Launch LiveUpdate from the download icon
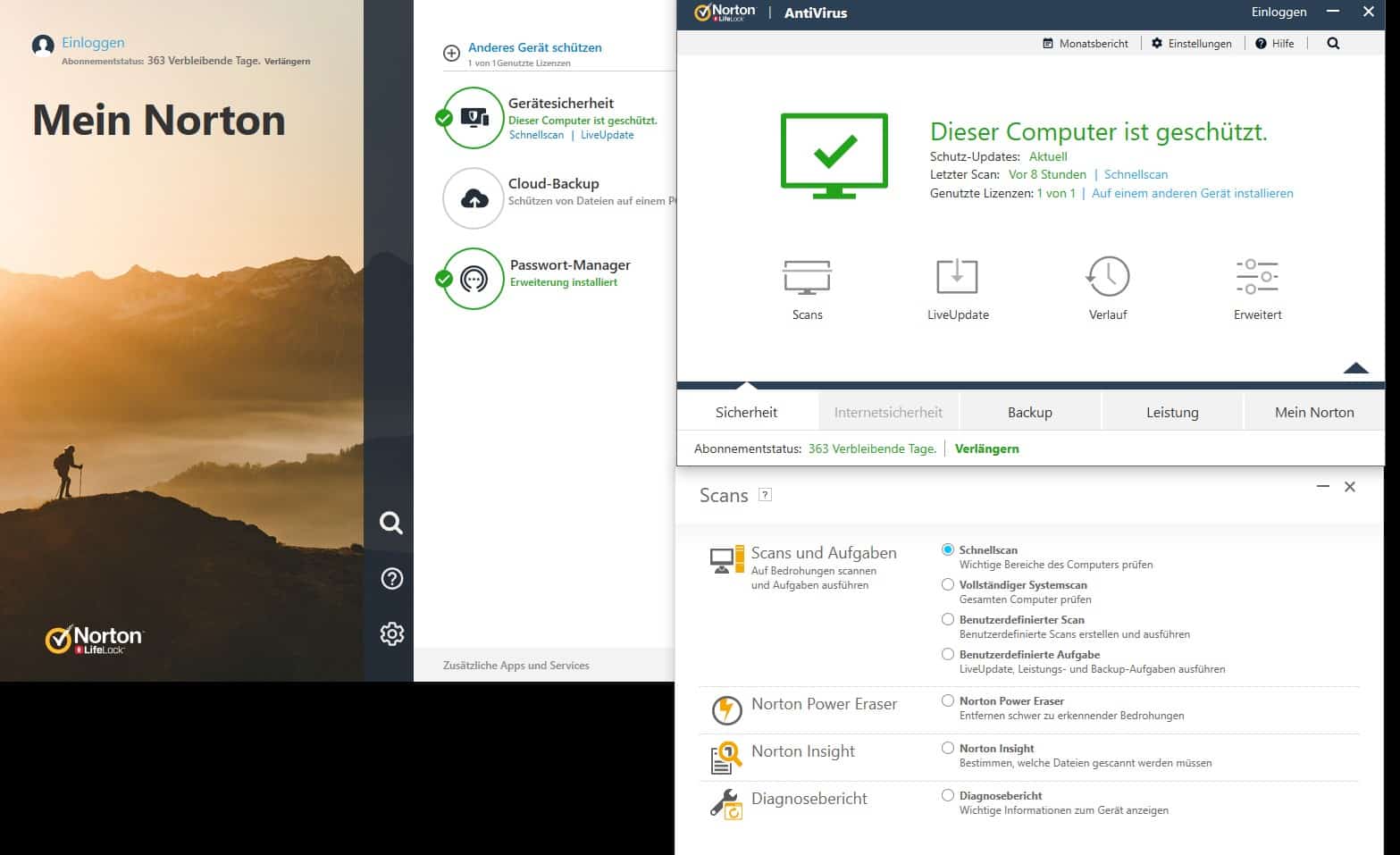The width and height of the screenshot is (1400, 855). pos(957,276)
